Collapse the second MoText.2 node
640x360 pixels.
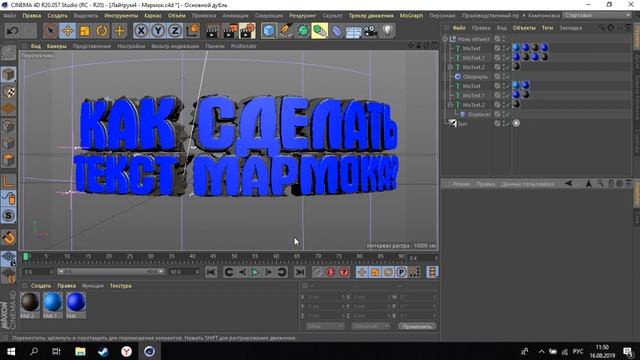pyautogui.click(x=451, y=105)
